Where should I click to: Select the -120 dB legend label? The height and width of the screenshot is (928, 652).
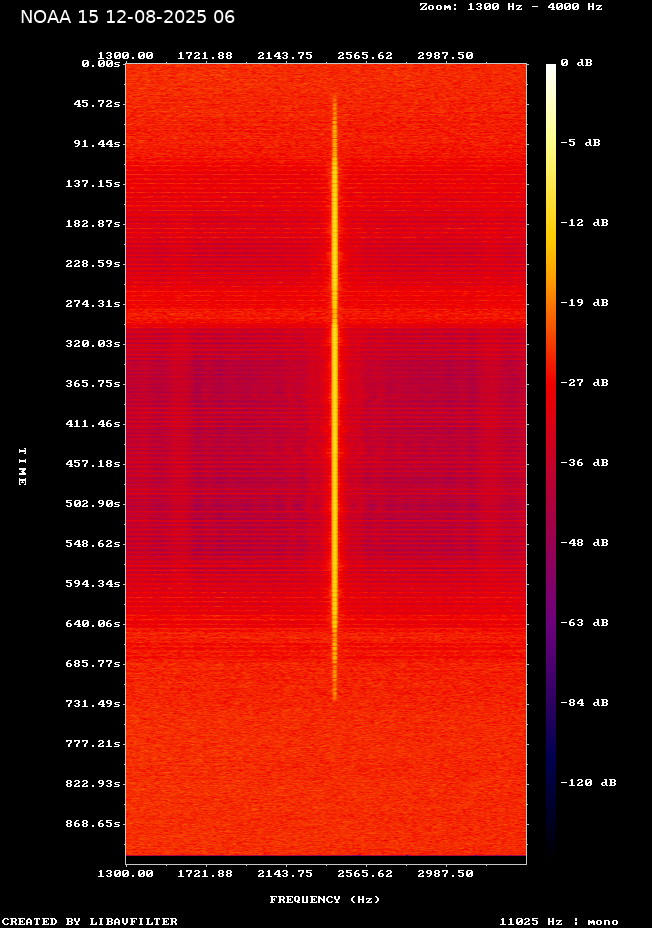point(589,782)
